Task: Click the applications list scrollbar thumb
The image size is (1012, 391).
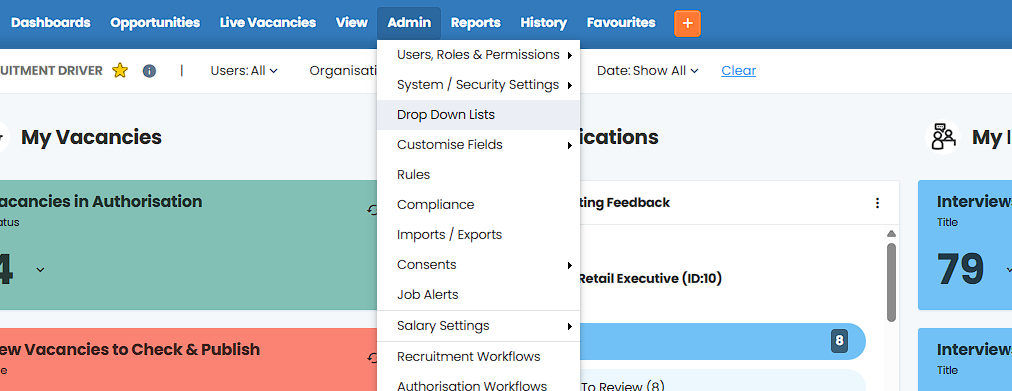Action: tap(891, 282)
